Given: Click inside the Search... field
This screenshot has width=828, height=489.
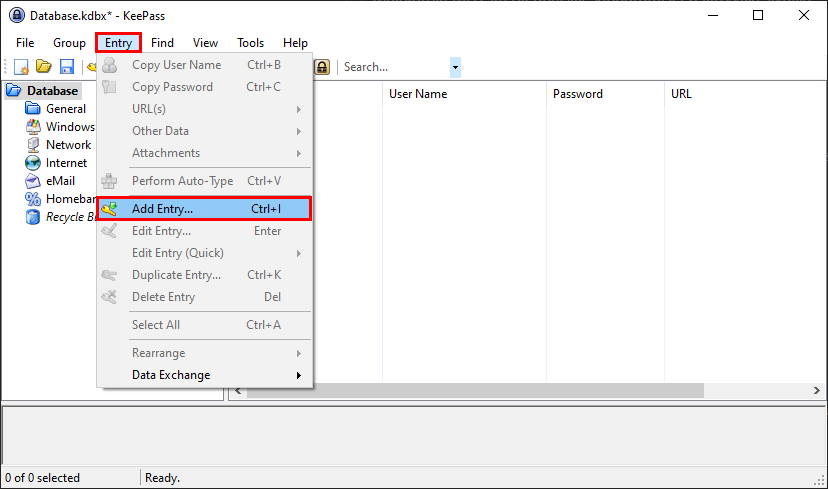Looking at the screenshot, I should tap(395, 67).
